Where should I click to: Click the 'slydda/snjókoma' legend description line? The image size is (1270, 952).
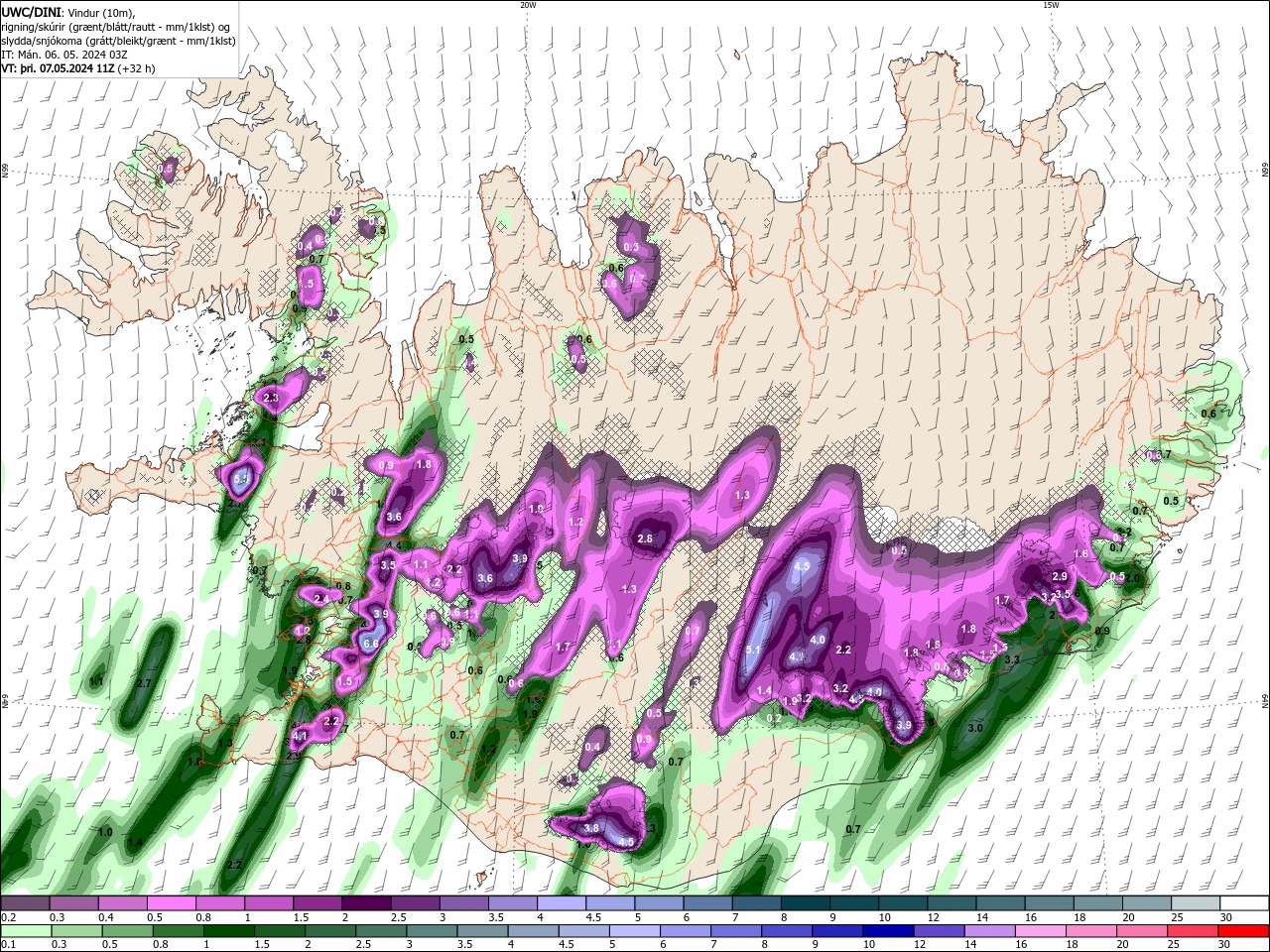pos(118,41)
